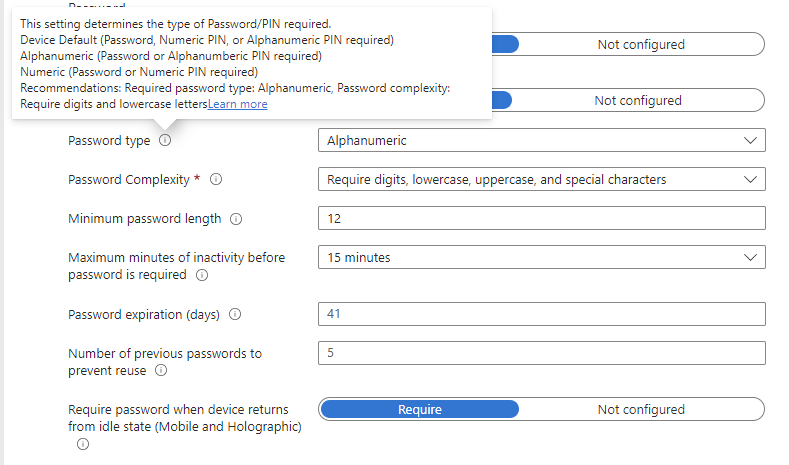789x465 pixels.
Task: Select Not configured on the top toggle
Action: (x=641, y=44)
